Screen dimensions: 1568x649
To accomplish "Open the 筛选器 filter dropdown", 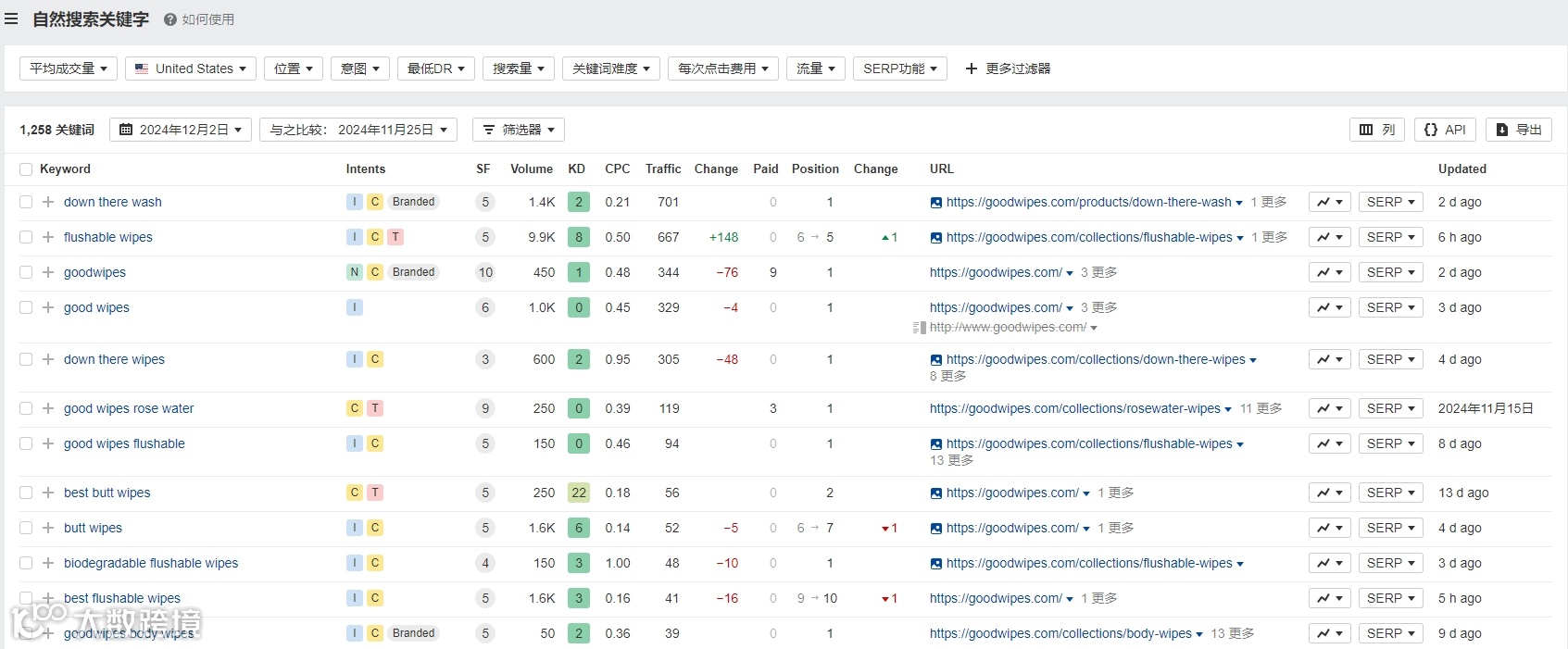I will 519,130.
